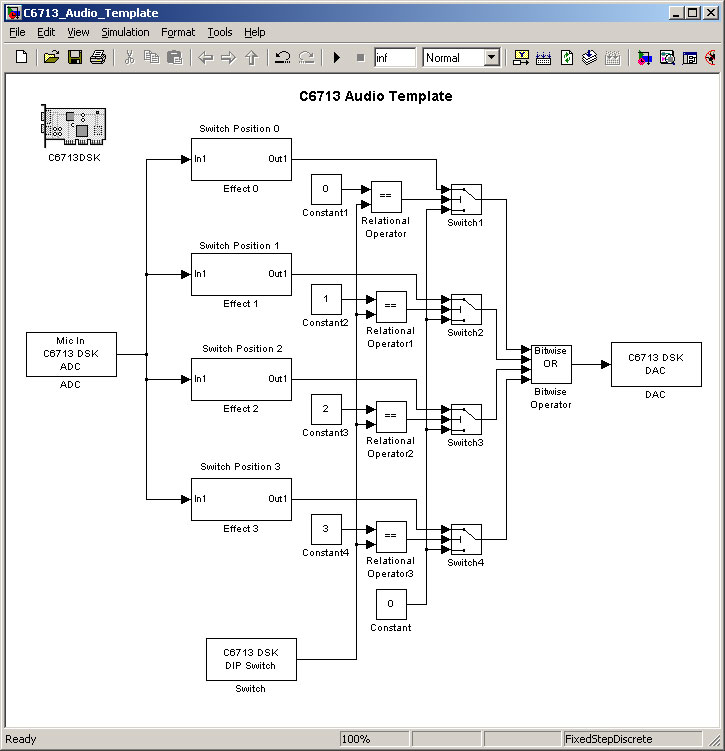Go up to parent system arrow
Viewport: 725px width, 751px height.
[252, 57]
